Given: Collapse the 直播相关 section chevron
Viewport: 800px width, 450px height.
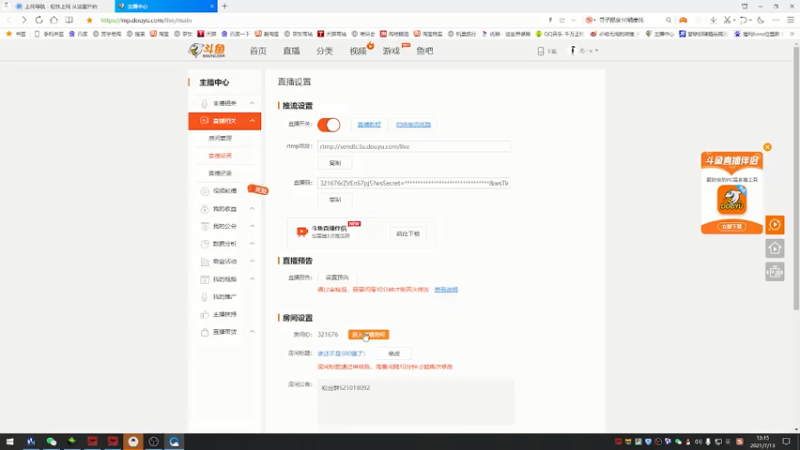Looking at the screenshot, I should [x=252, y=120].
